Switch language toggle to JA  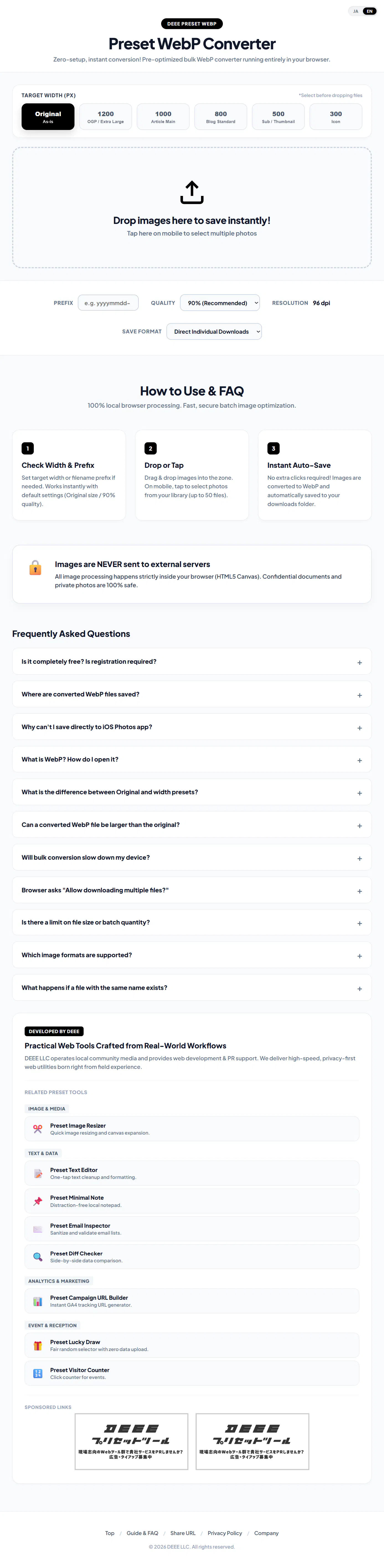(x=355, y=11)
